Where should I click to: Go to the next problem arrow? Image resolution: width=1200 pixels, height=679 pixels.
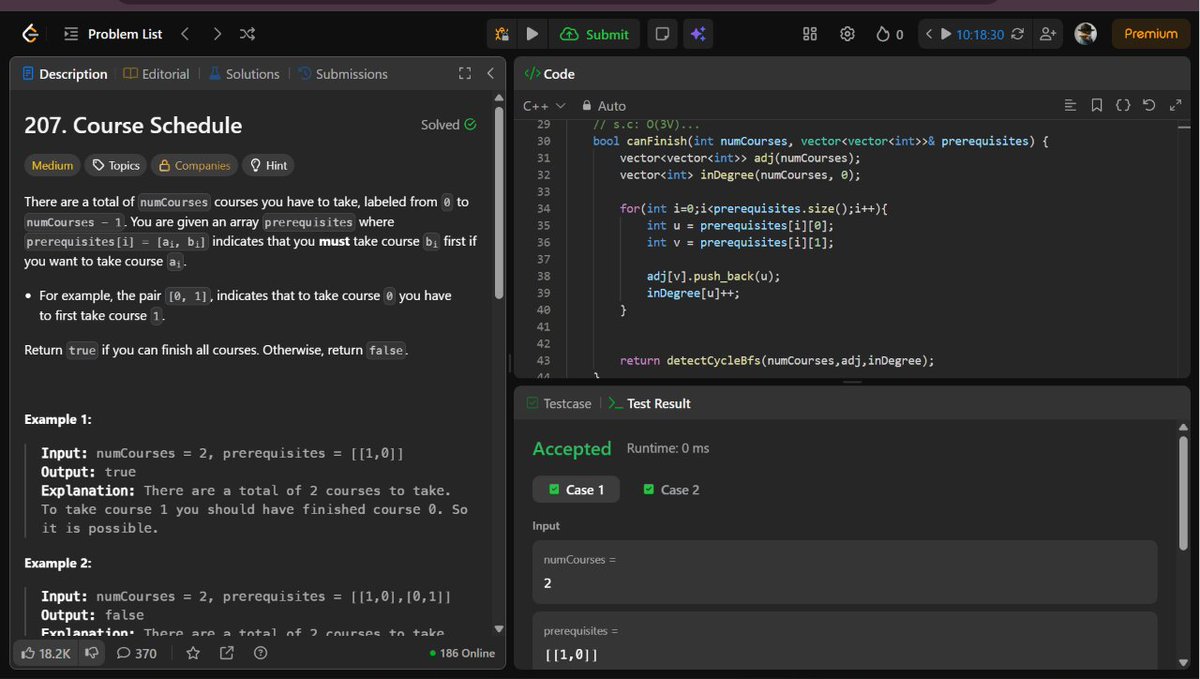pos(217,34)
